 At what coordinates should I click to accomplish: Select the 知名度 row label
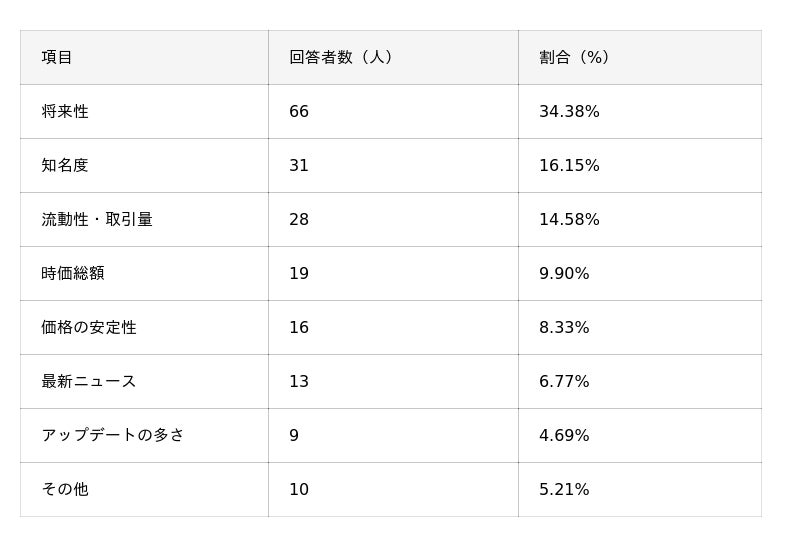pyautogui.click(x=65, y=166)
